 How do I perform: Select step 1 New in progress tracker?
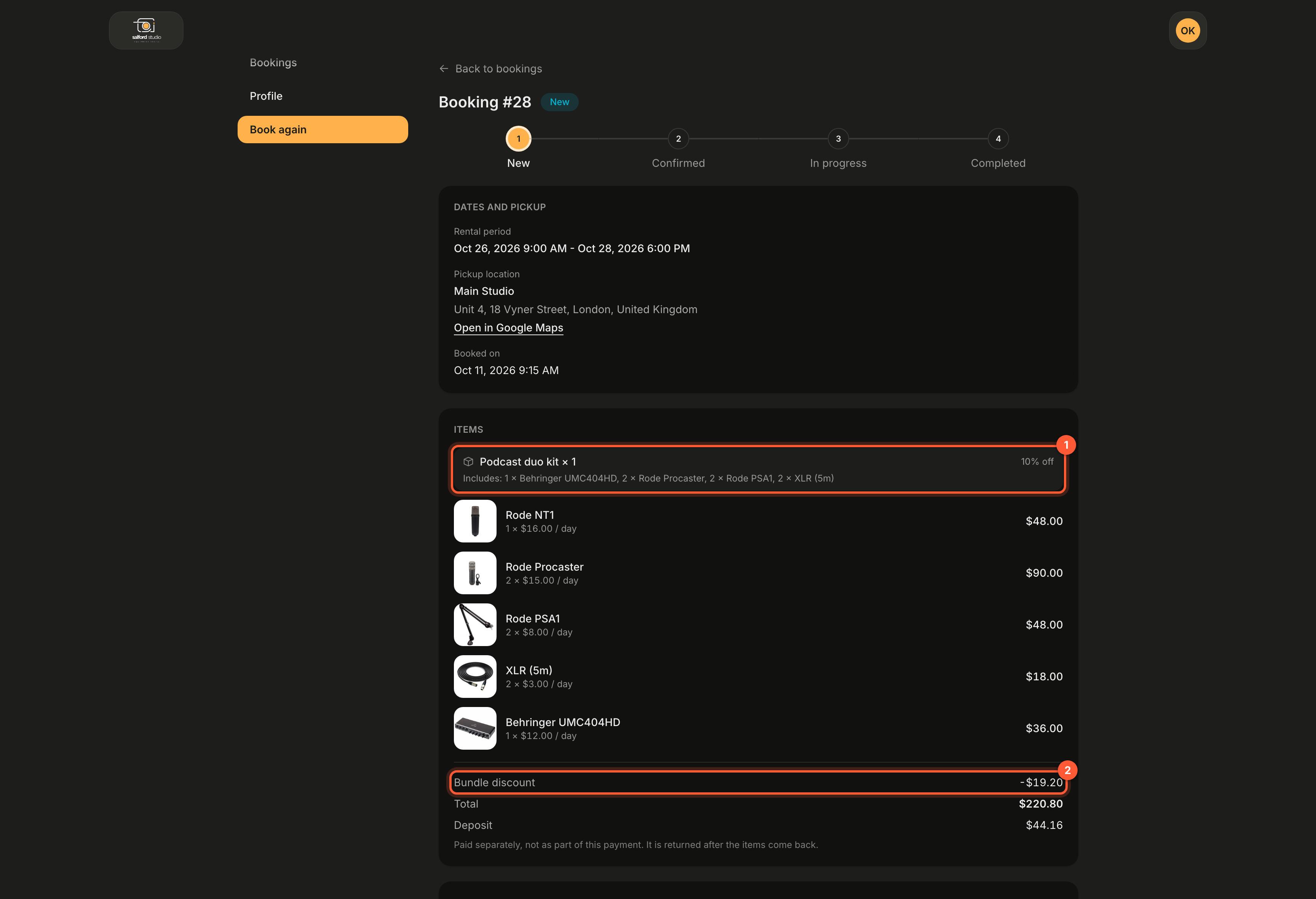click(x=518, y=139)
